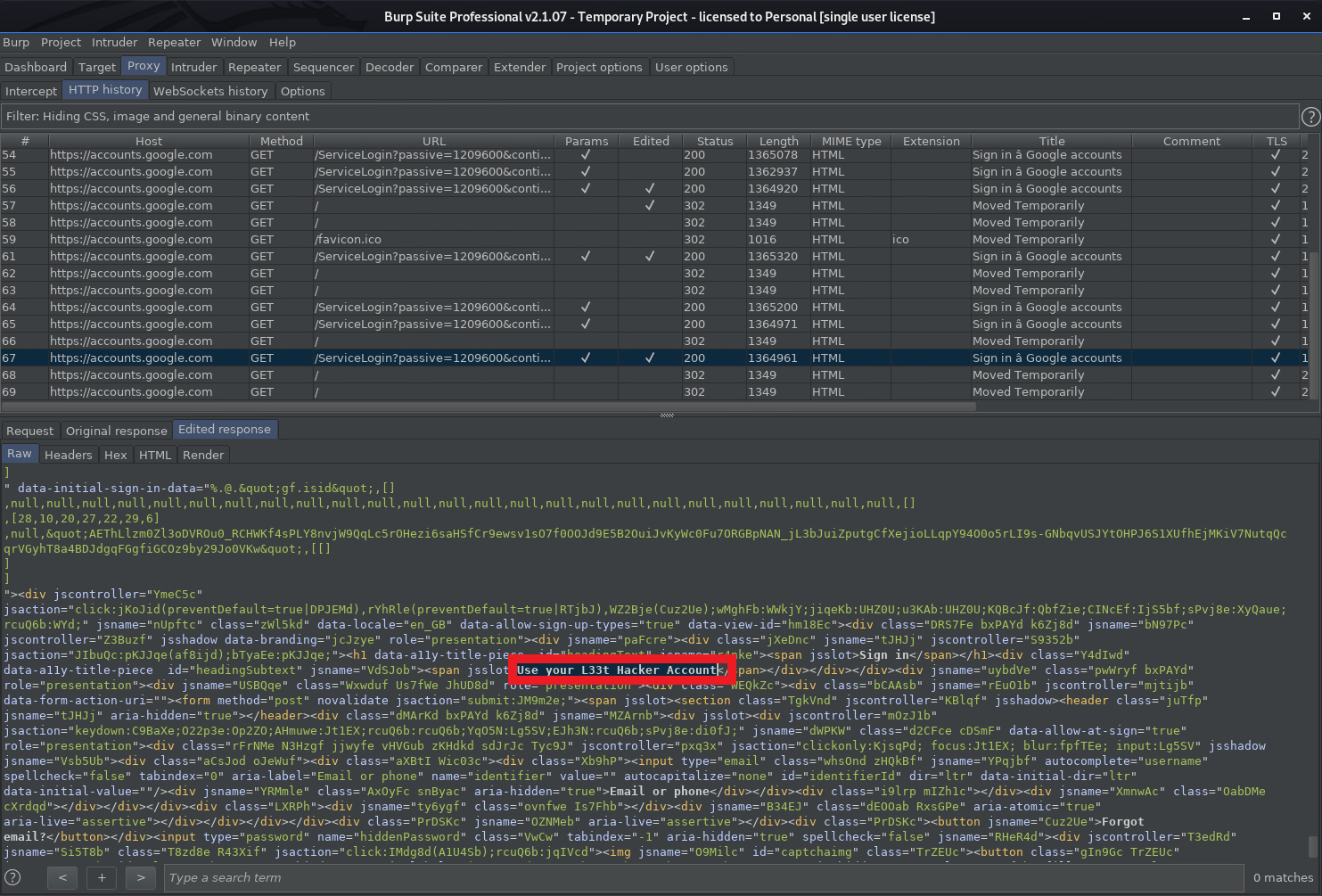Viewport: 1322px width, 896px height.
Task: Sort history by the Method column
Action: pyautogui.click(x=282, y=141)
